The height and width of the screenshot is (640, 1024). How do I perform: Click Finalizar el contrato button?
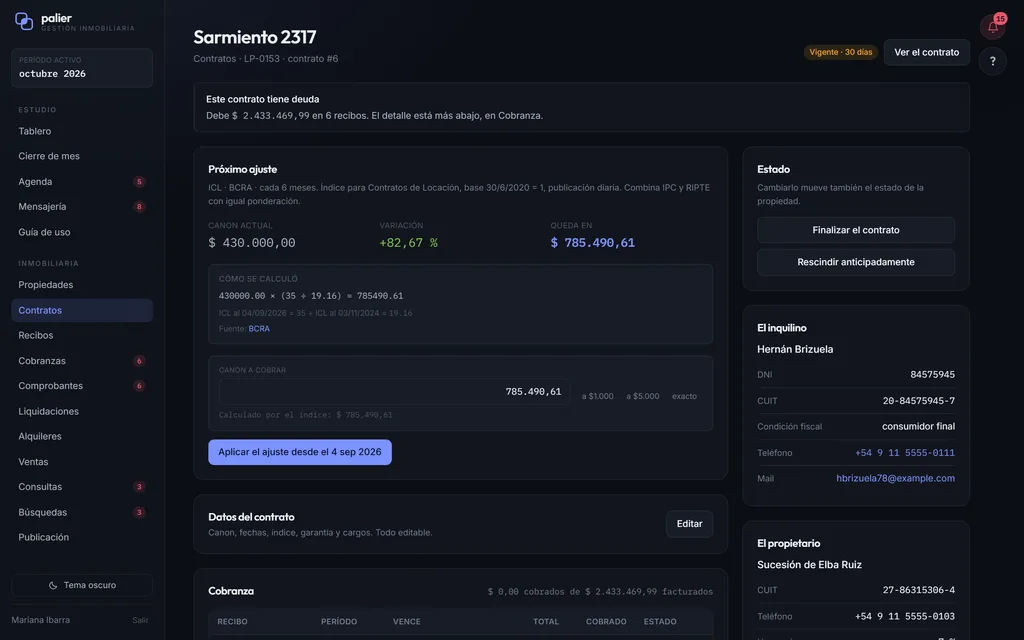click(x=856, y=230)
